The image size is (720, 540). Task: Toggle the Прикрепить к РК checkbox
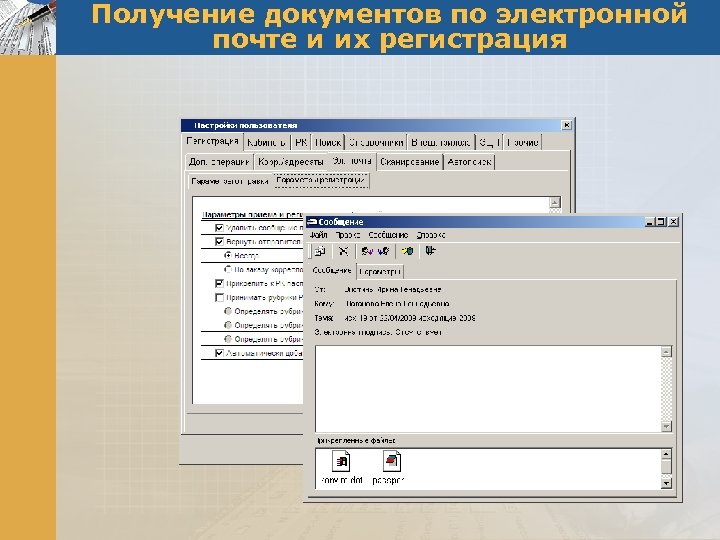[x=219, y=283]
